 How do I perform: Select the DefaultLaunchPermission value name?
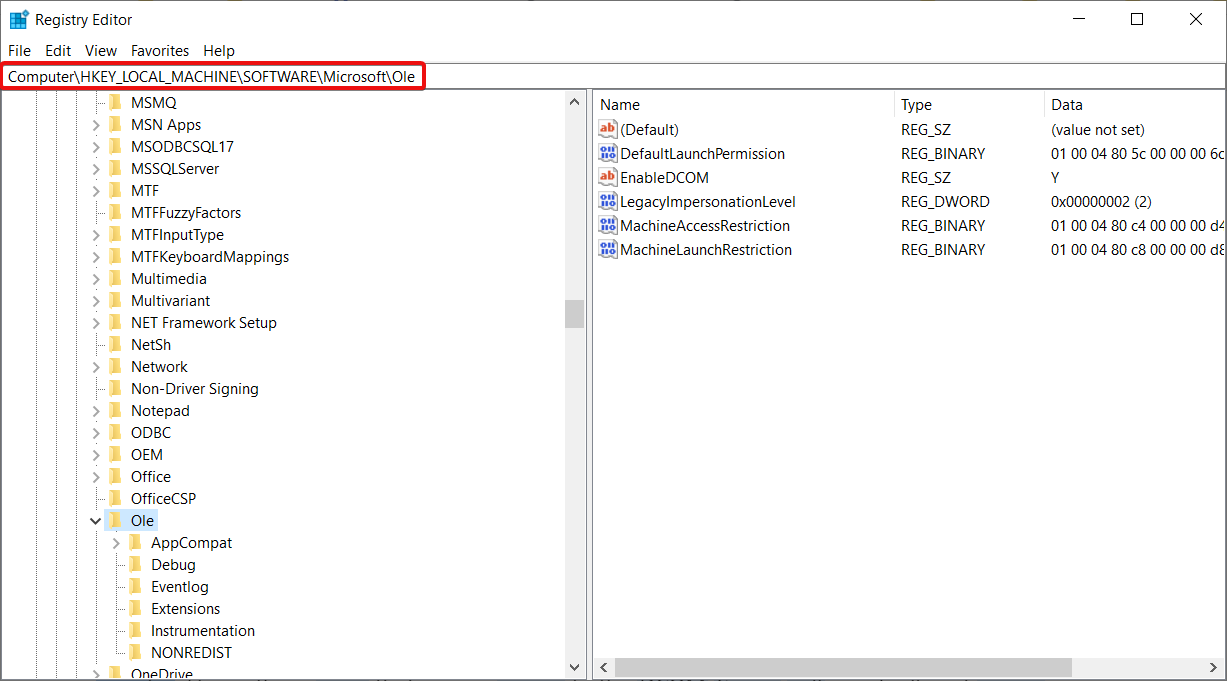pos(702,153)
